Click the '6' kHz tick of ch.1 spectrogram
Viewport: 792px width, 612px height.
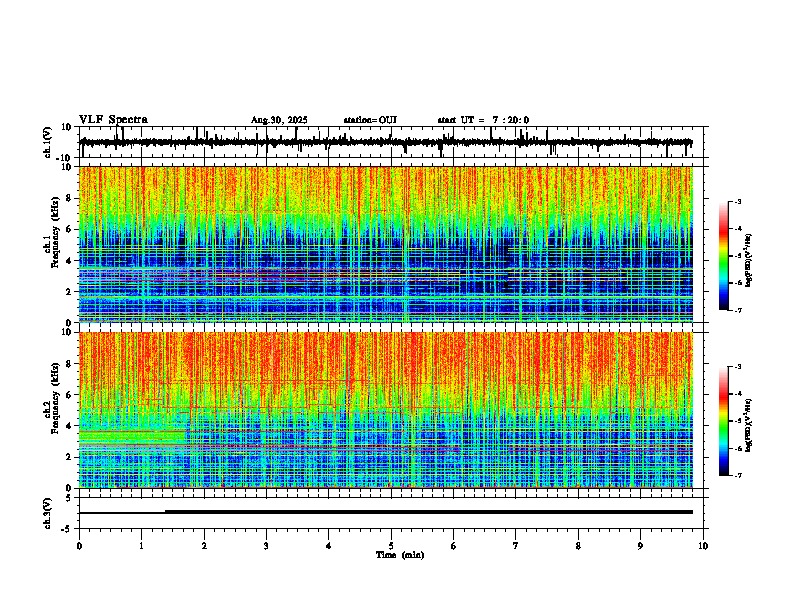click(x=70, y=229)
